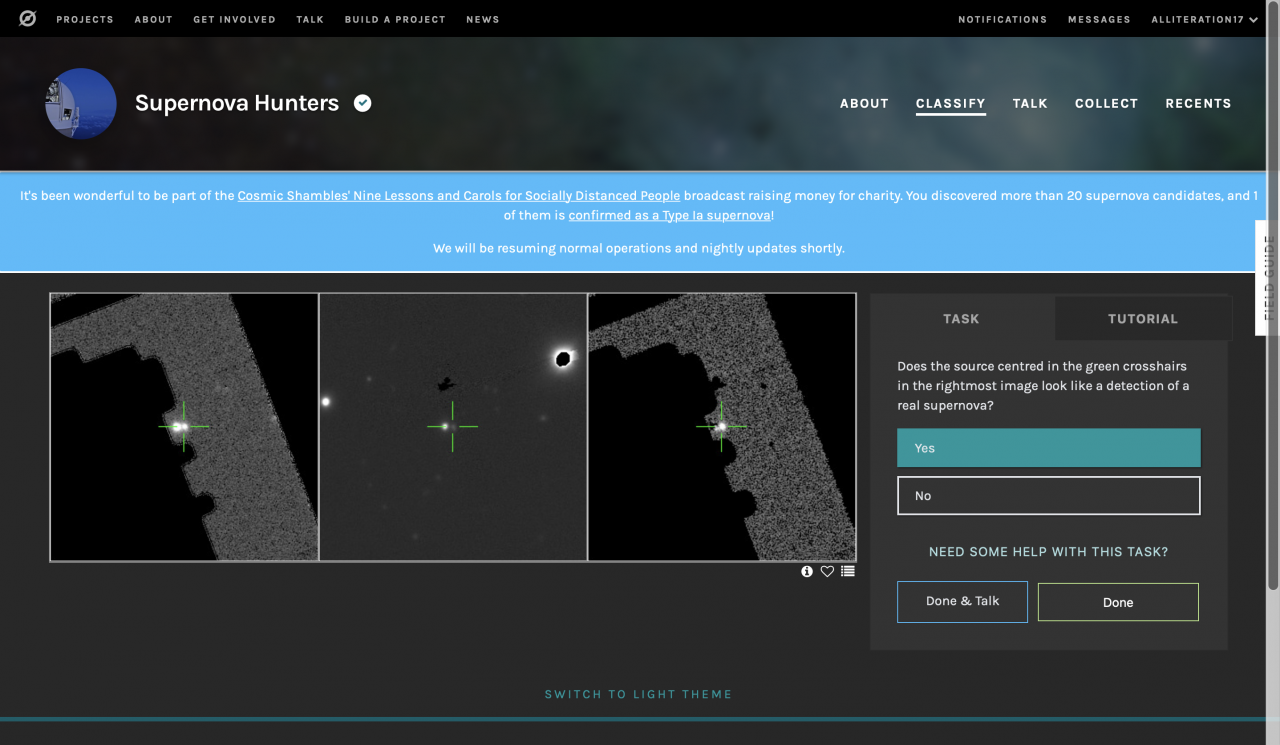Screen dimensions: 1280x745
Task: Open the Cosmic Shambles Nine Lessons link
Action: click(x=459, y=196)
